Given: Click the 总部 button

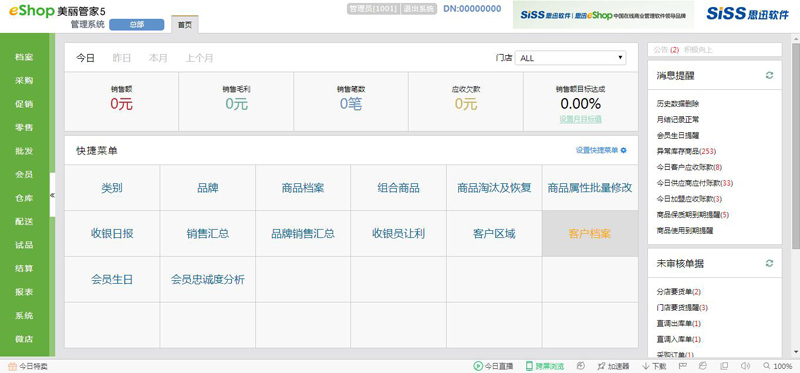Looking at the screenshot, I should pyautogui.click(x=137, y=24).
